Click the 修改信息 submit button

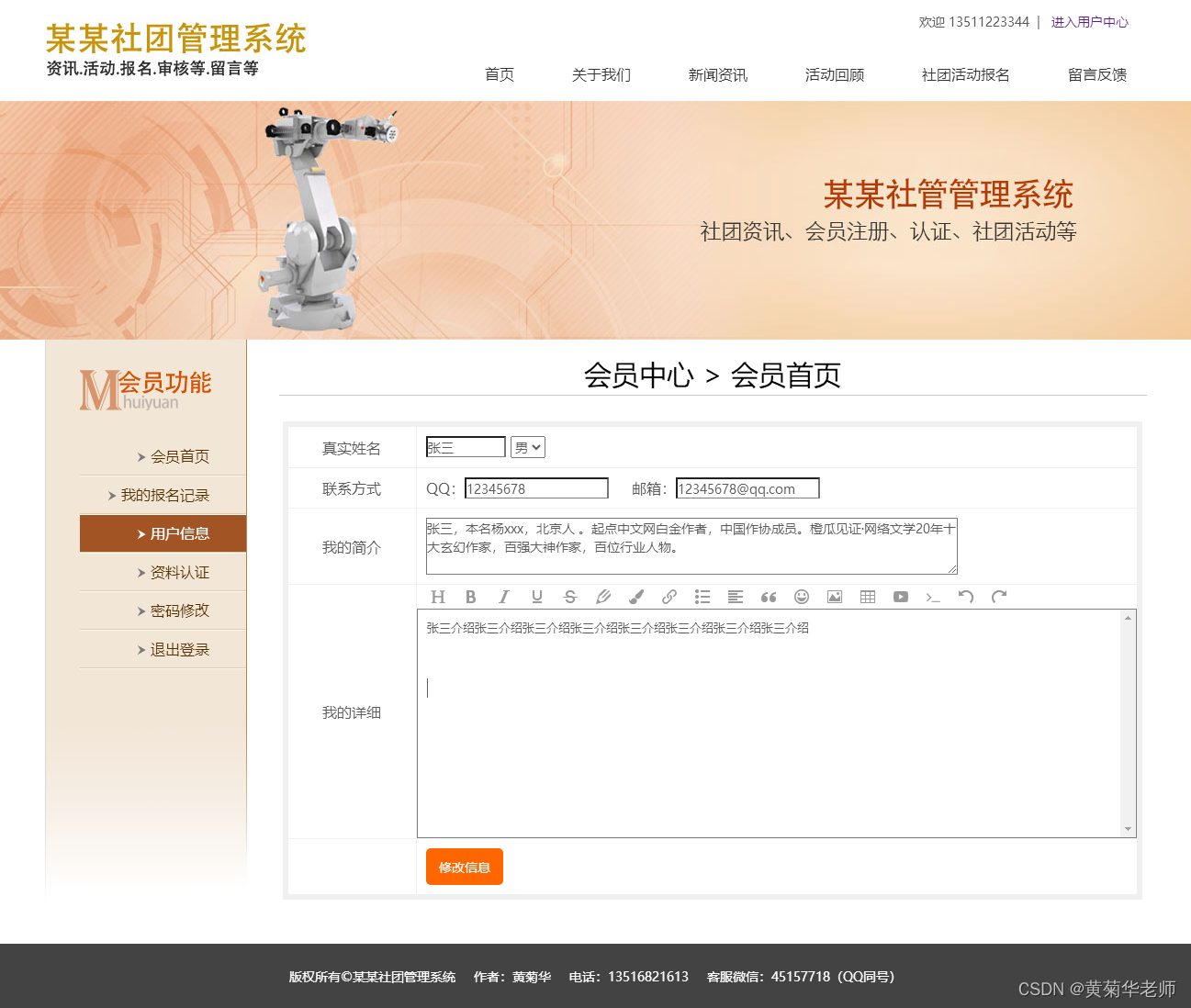point(465,867)
